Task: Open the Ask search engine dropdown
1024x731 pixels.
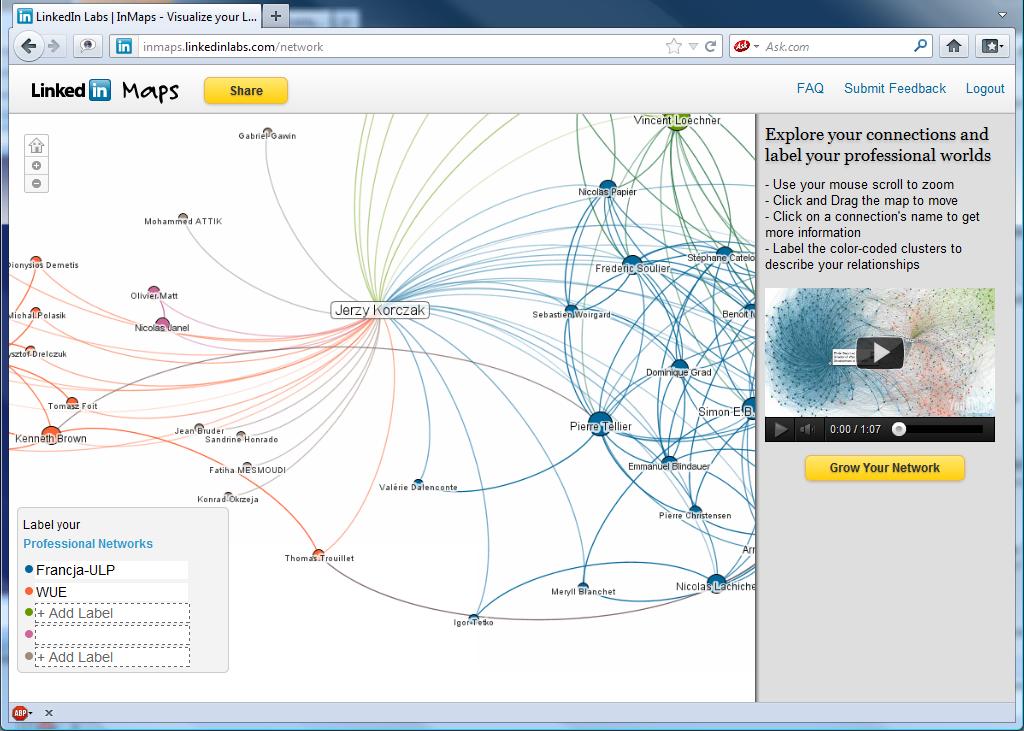Action: [756, 46]
